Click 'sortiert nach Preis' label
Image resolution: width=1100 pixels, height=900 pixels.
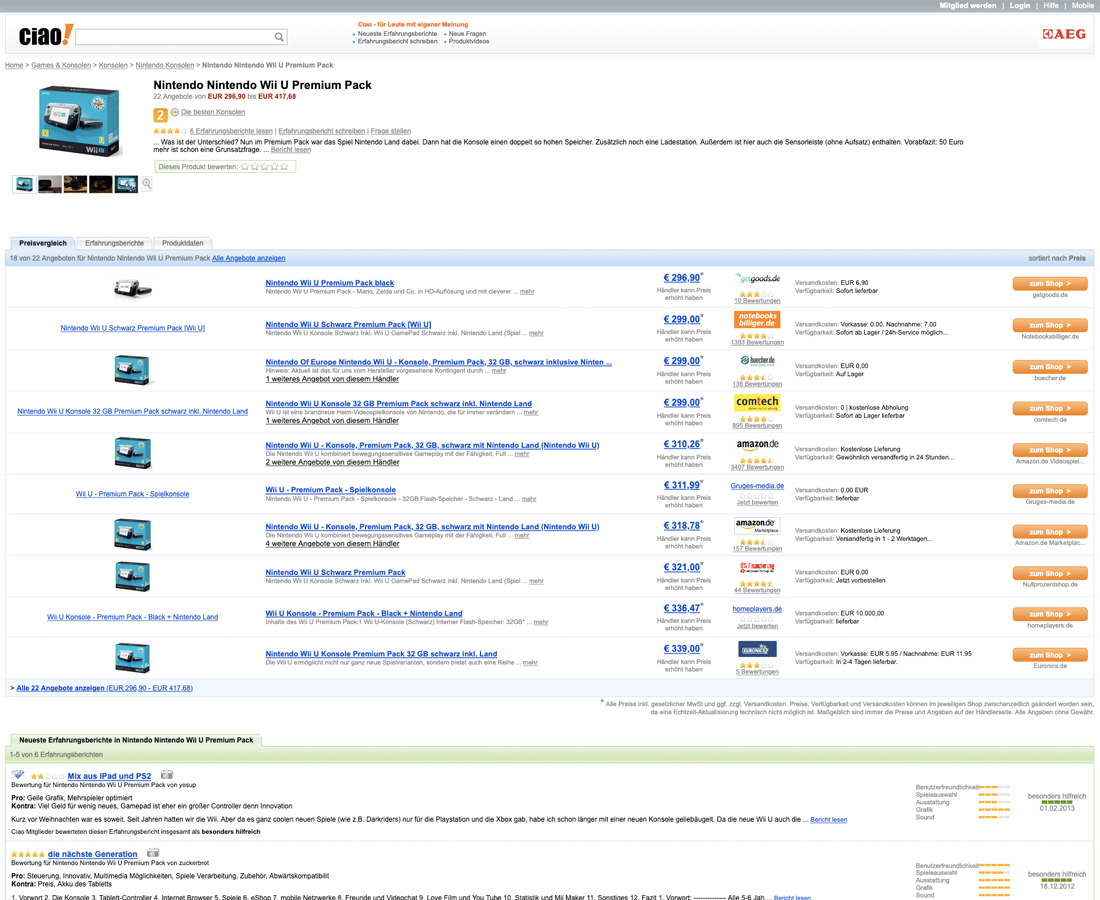1057,258
